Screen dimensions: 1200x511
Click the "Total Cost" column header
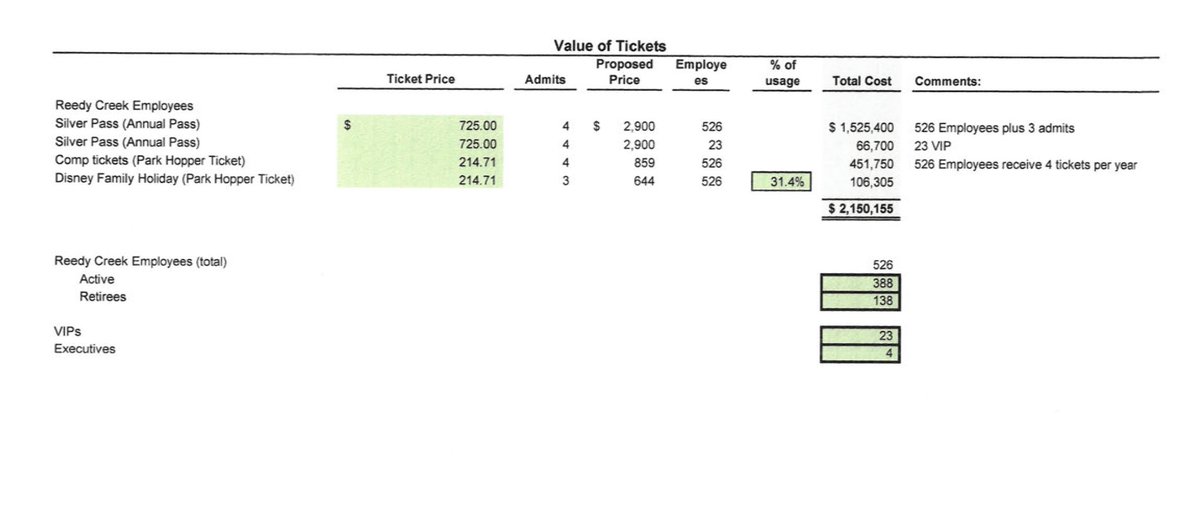click(861, 80)
